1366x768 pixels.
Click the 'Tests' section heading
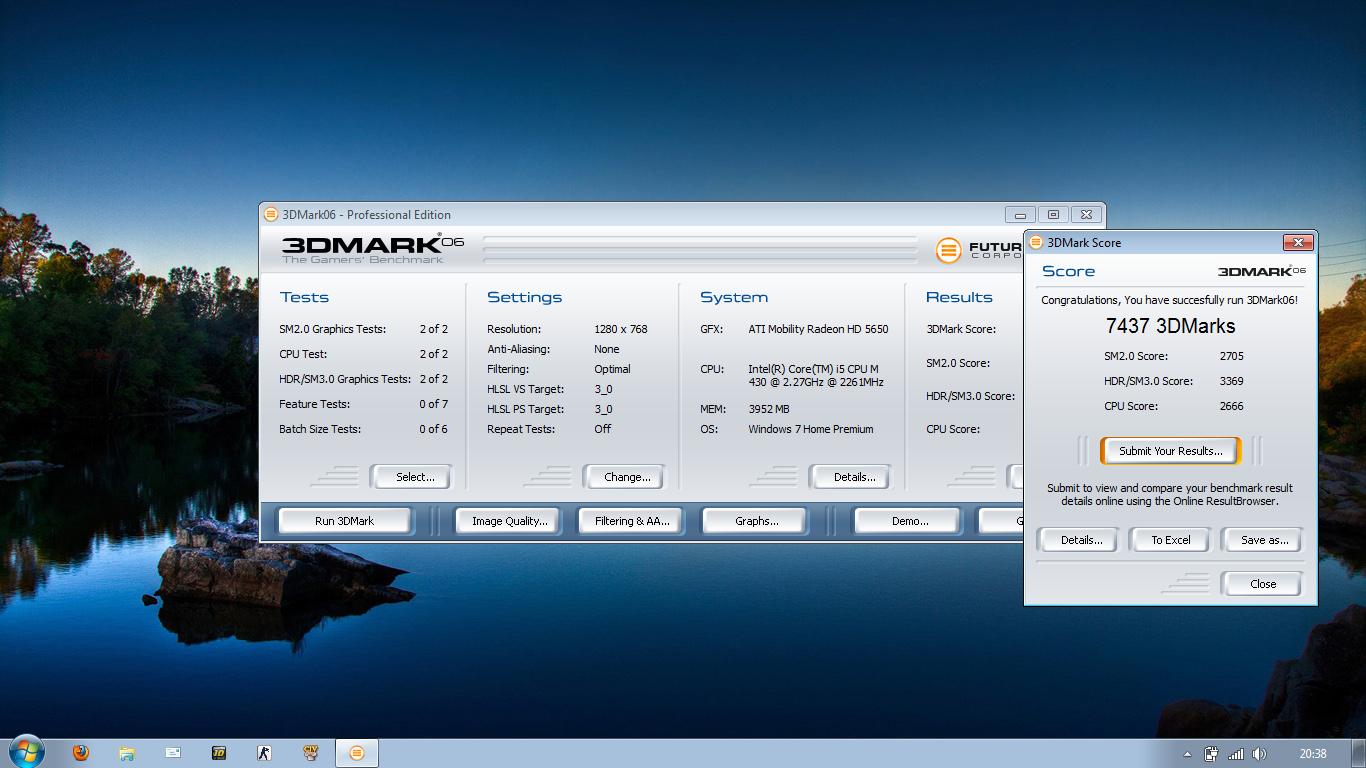pyautogui.click(x=304, y=297)
